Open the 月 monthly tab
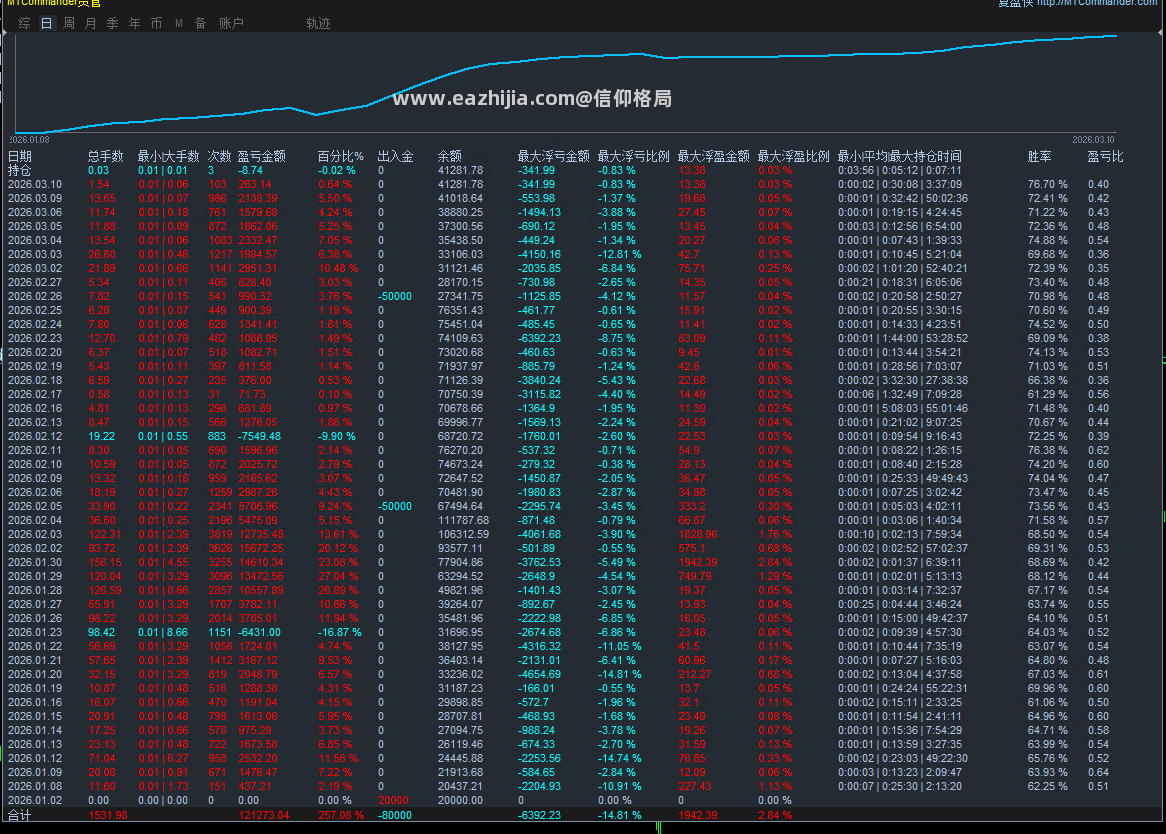The width and height of the screenshot is (1166, 834). pos(91,24)
